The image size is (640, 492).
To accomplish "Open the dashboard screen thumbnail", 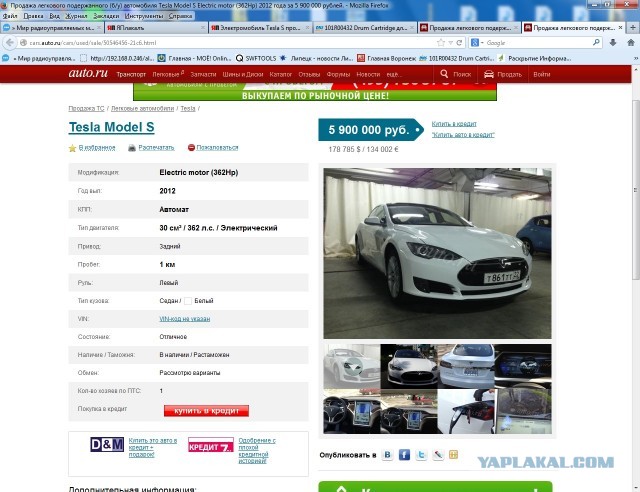I will pos(523,366).
